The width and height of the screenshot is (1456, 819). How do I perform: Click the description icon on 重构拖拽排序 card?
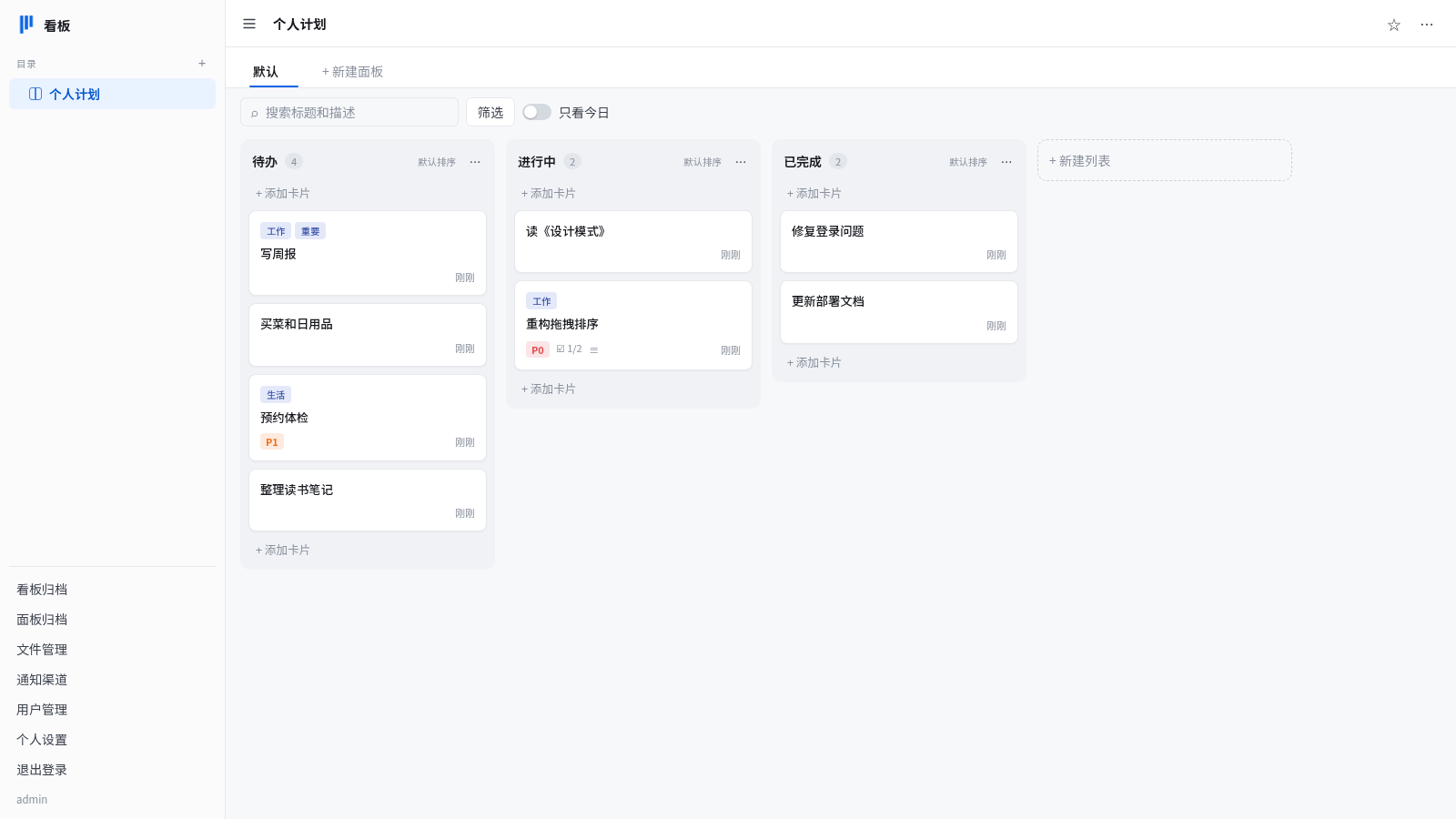coord(594,350)
